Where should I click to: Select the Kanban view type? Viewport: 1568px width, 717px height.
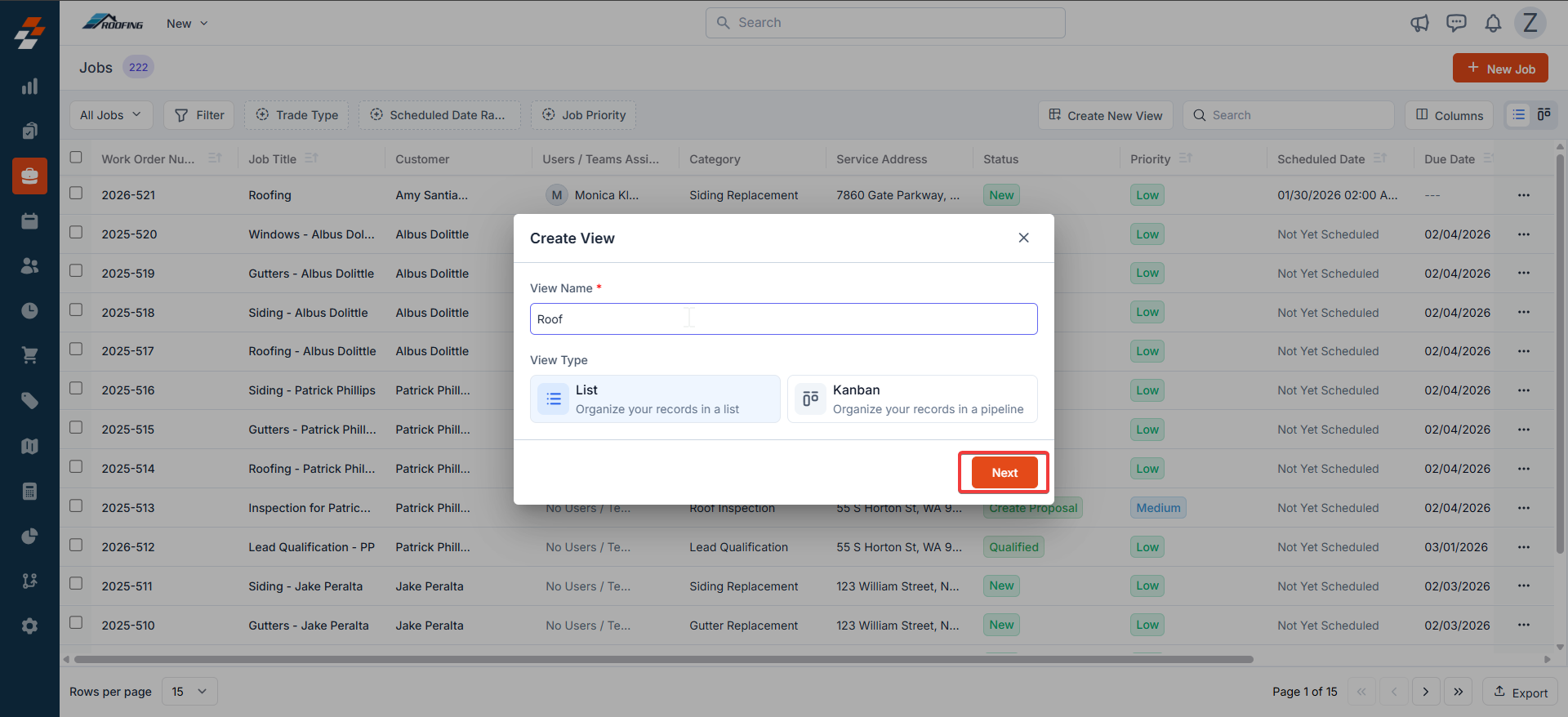[x=912, y=399]
